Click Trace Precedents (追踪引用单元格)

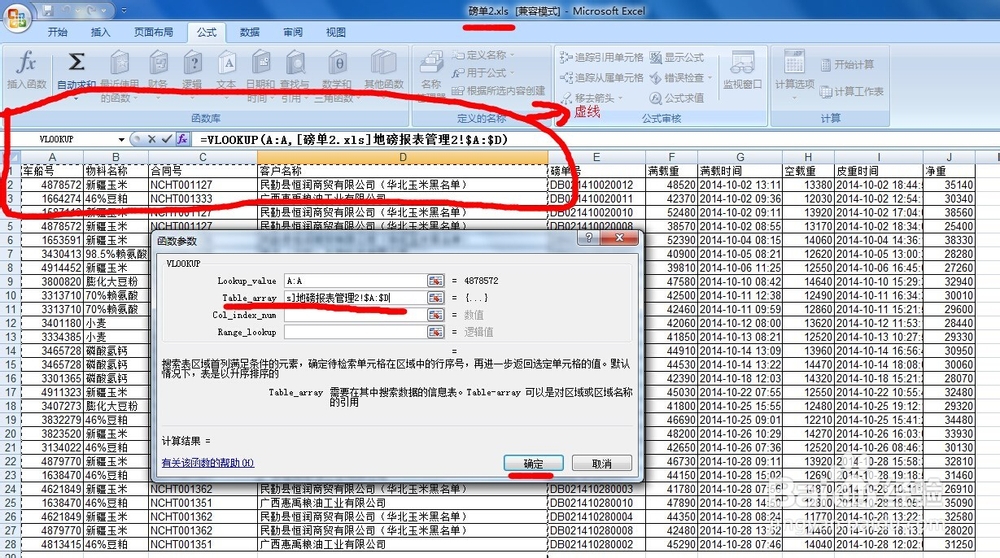pos(601,57)
